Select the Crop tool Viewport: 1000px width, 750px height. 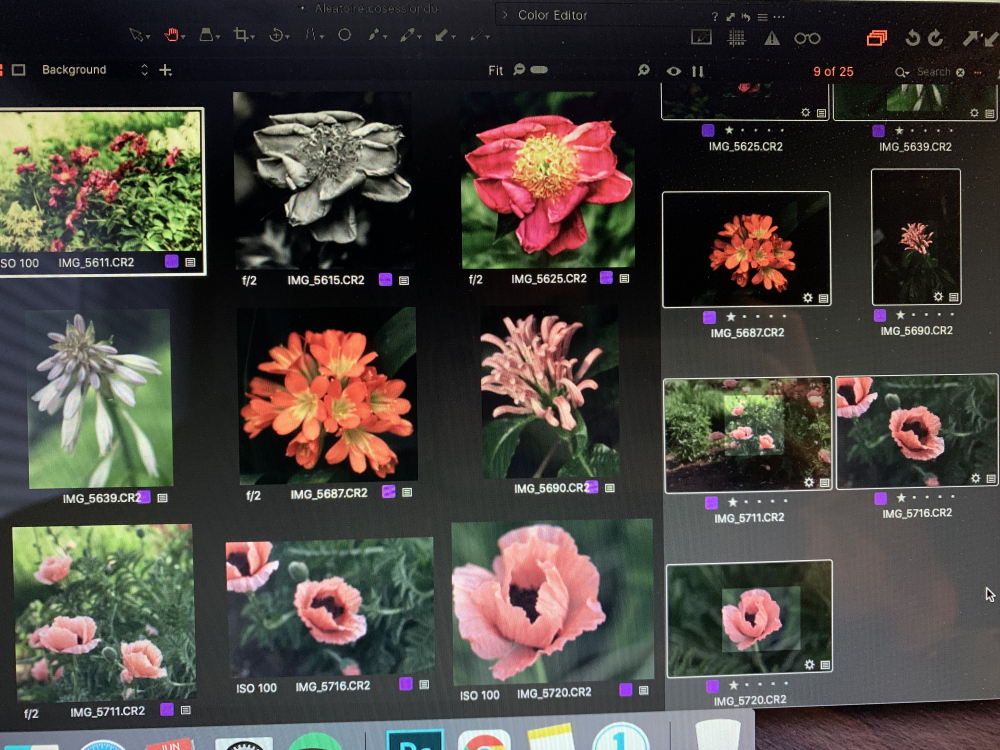pos(241,35)
